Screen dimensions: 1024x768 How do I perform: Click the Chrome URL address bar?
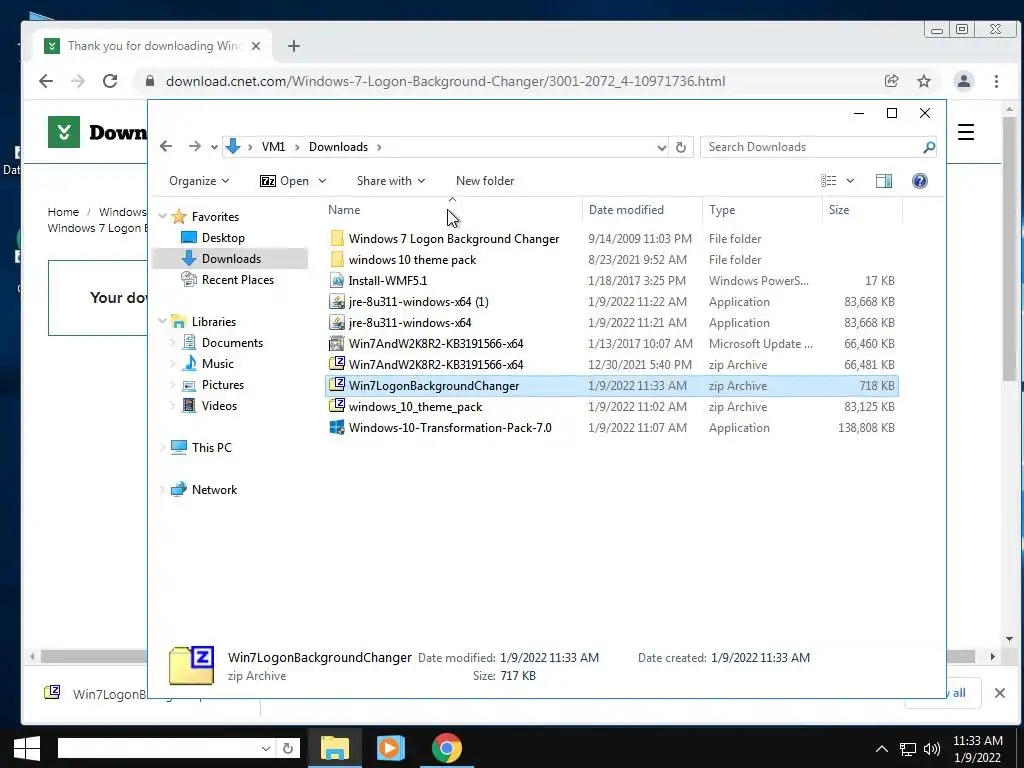tap(445, 81)
